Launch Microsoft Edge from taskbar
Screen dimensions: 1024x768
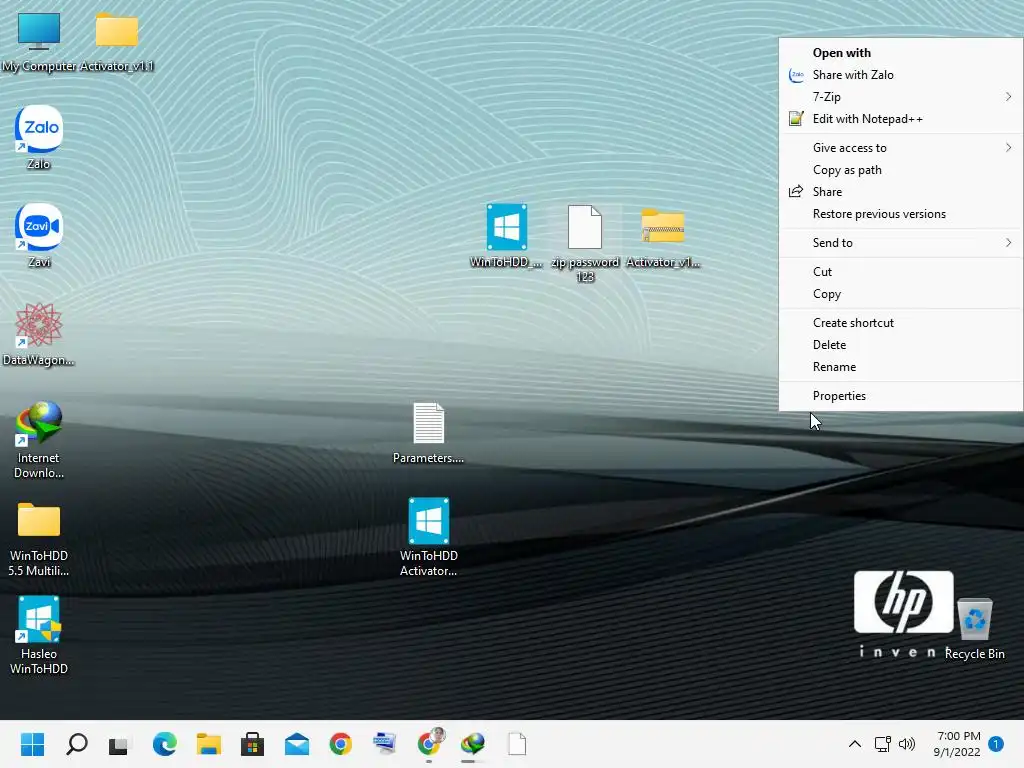tap(165, 744)
